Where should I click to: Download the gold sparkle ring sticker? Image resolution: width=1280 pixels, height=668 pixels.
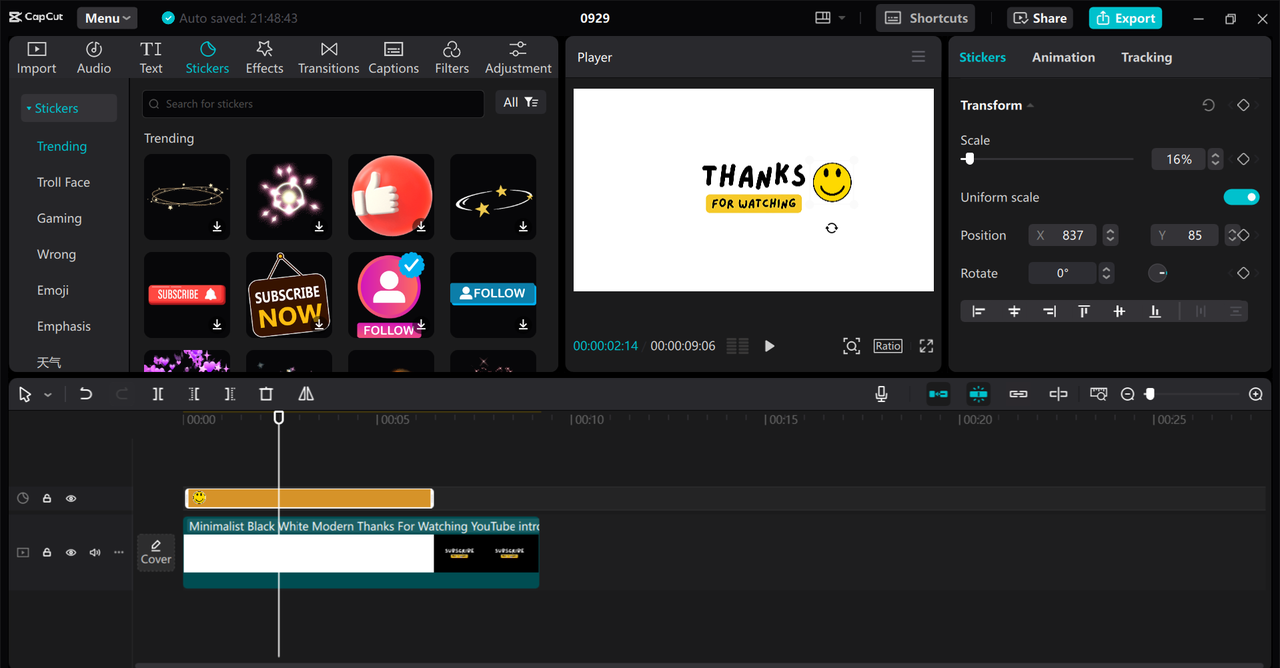pyautogui.click(x=217, y=227)
